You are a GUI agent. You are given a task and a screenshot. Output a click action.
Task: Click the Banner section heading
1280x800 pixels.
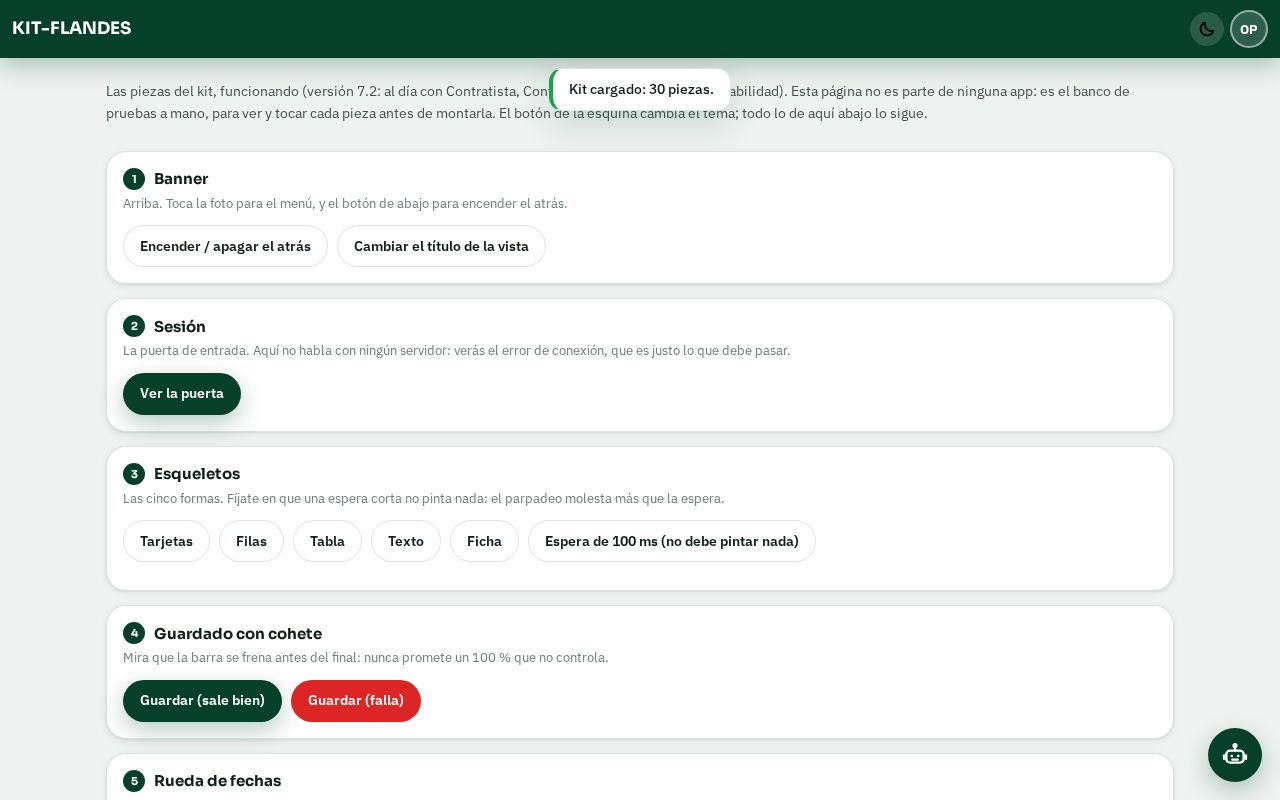[181, 179]
